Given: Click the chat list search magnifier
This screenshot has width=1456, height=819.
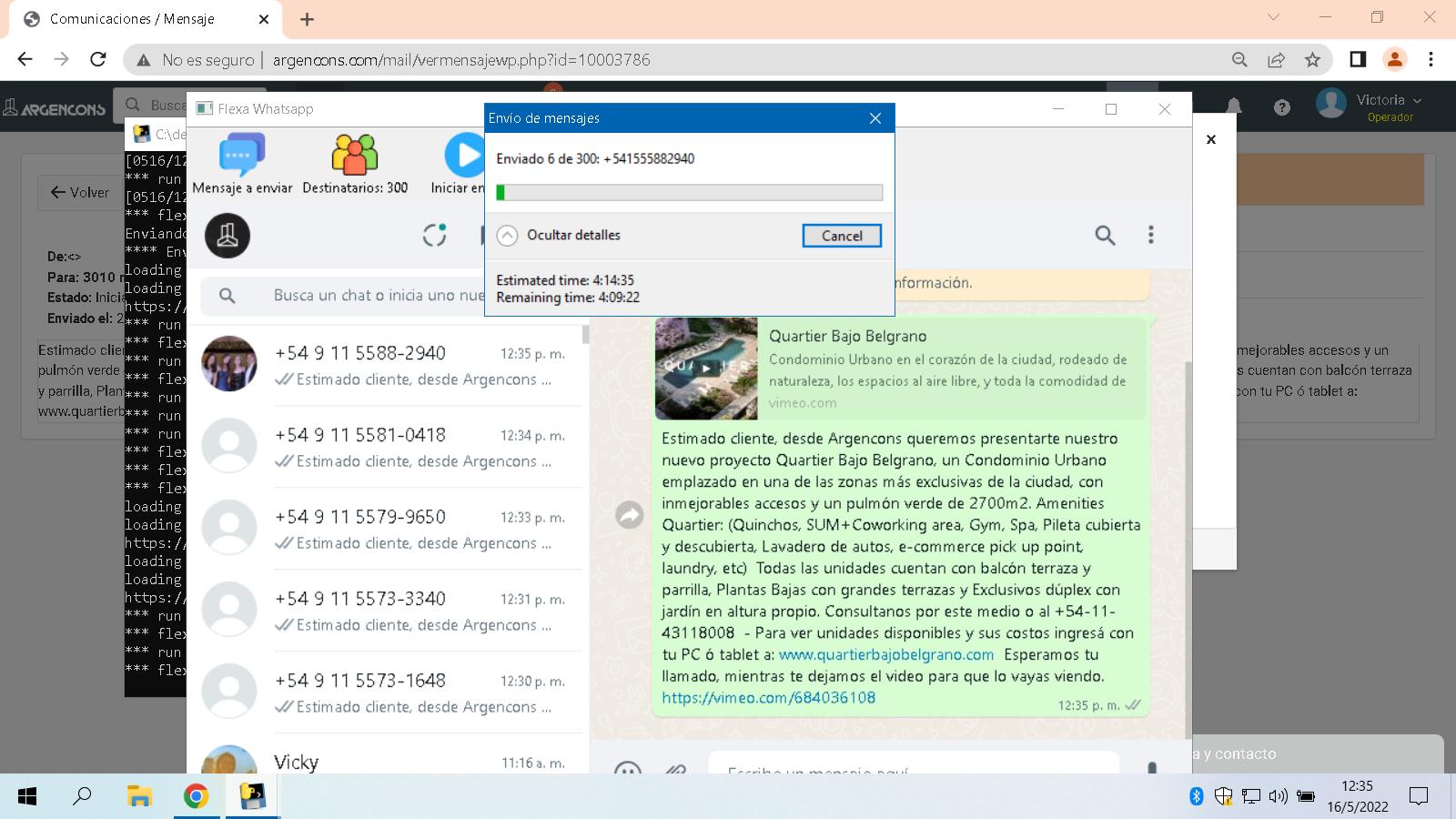Looking at the screenshot, I should pyautogui.click(x=227, y=296).
